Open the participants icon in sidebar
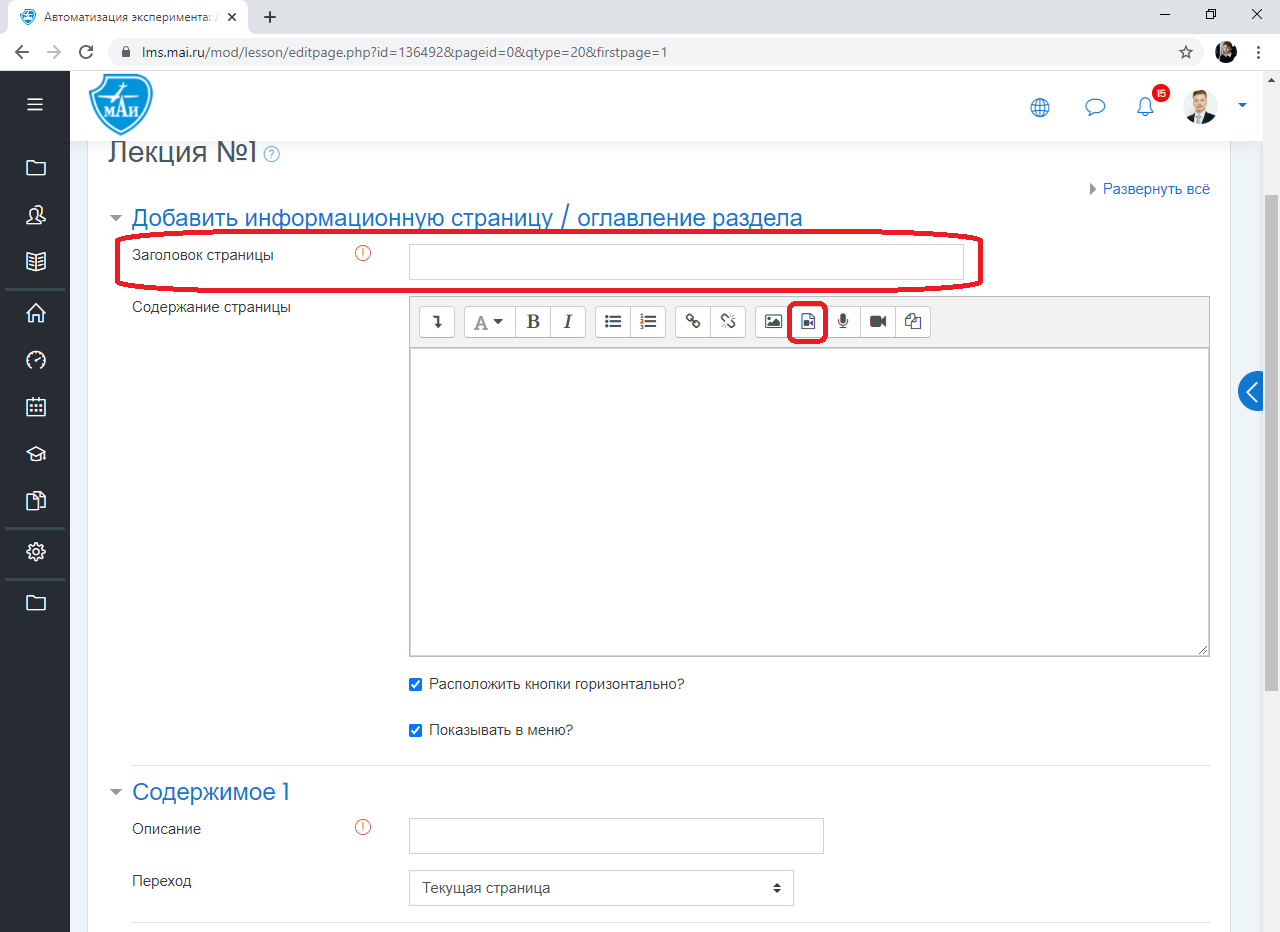The image size is (1280, 932). click(35, 214)
